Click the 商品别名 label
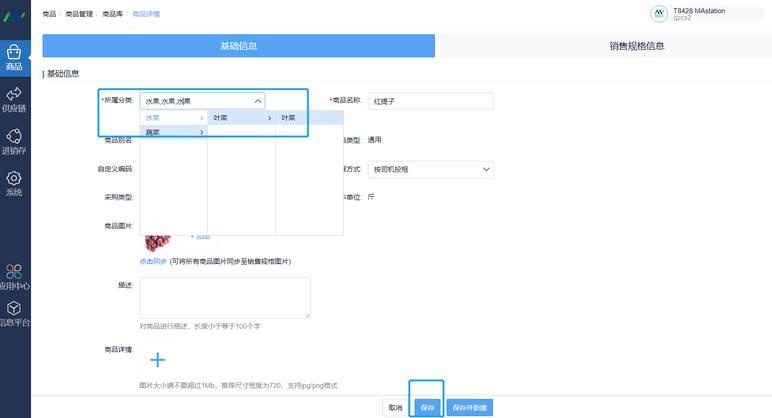This screenshot has width=772, height=418. tap(119, 140)
